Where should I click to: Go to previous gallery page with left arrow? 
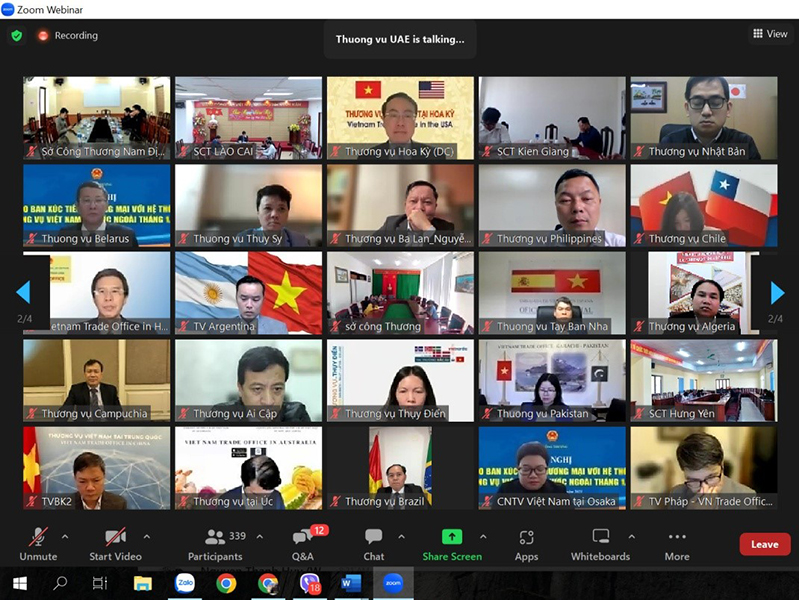[x=23, y=292]
